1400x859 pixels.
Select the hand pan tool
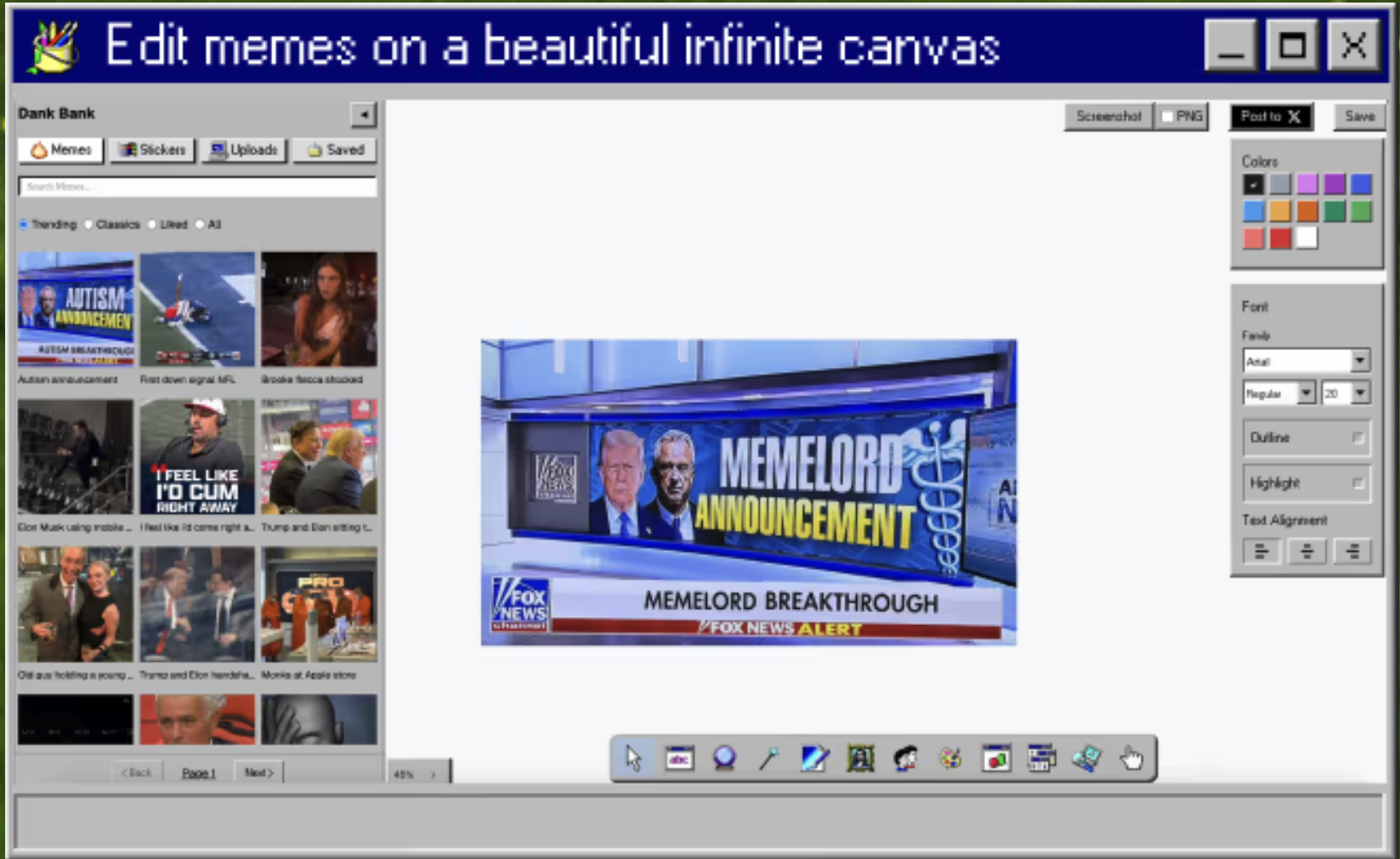(x=1132, y=758)
